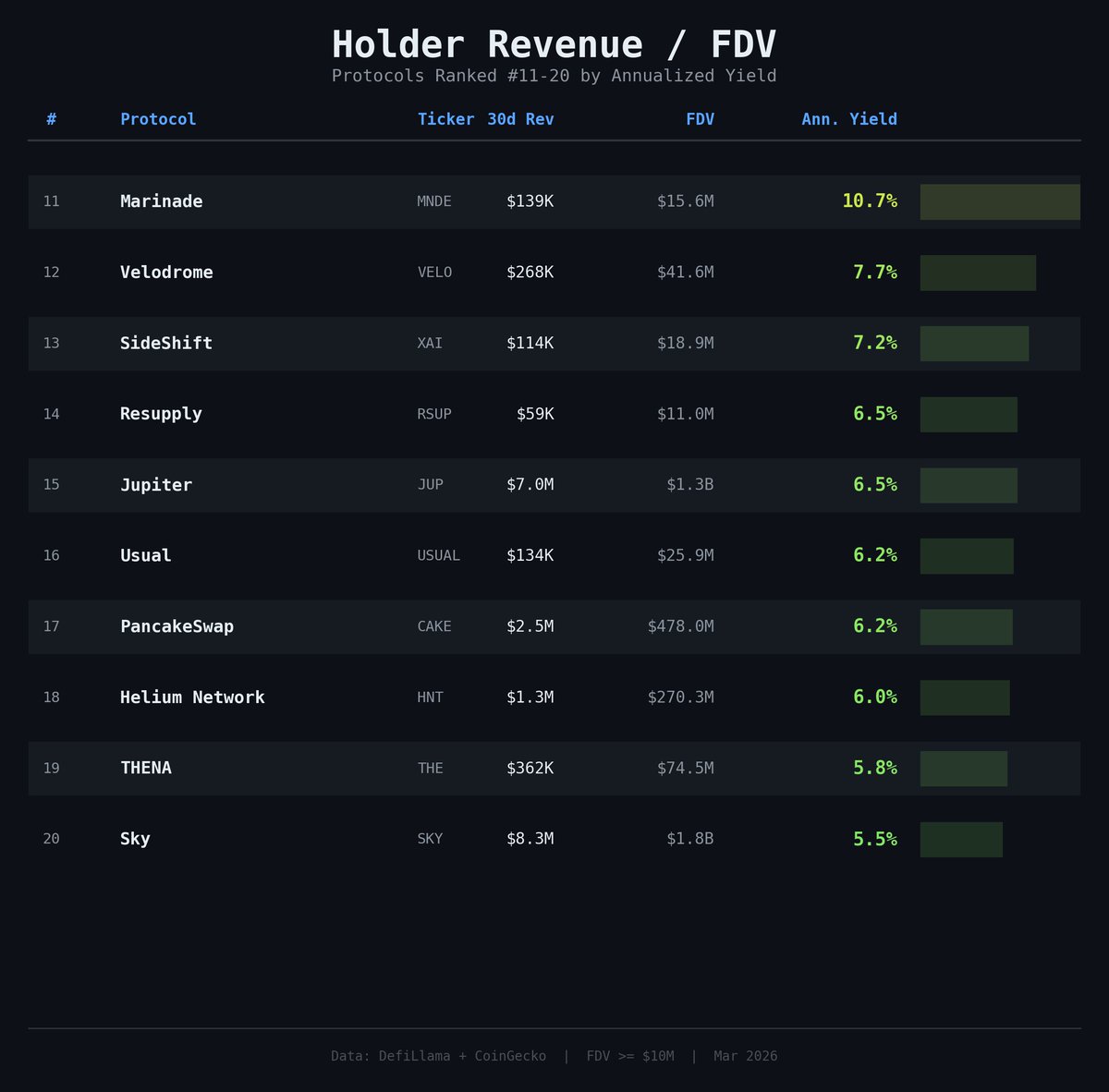
Task: Click the $18.9M FDV value
Action: tap(686, 343)
